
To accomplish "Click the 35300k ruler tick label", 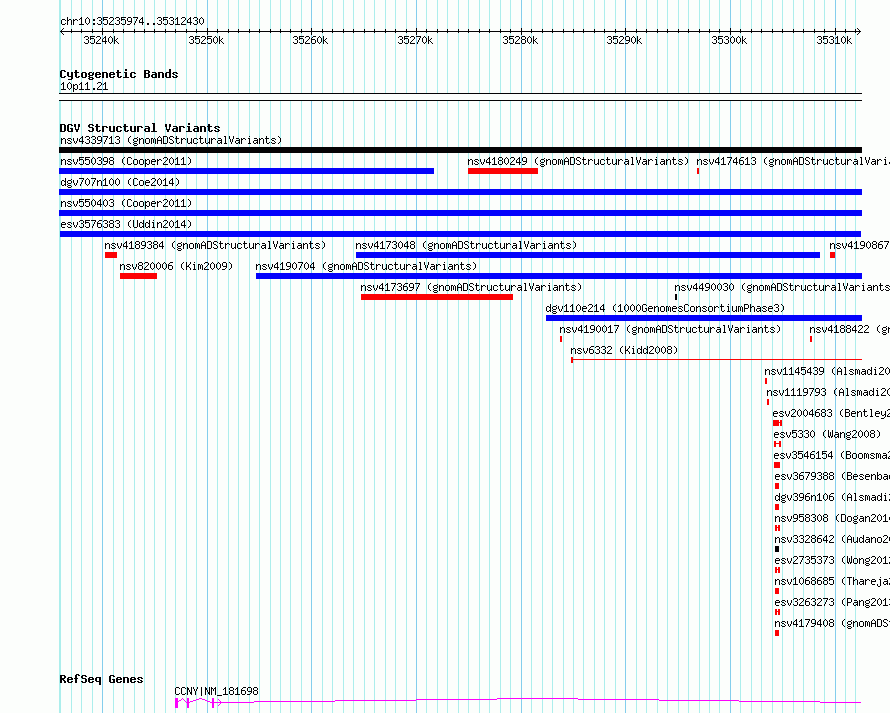I will point(729,40).
